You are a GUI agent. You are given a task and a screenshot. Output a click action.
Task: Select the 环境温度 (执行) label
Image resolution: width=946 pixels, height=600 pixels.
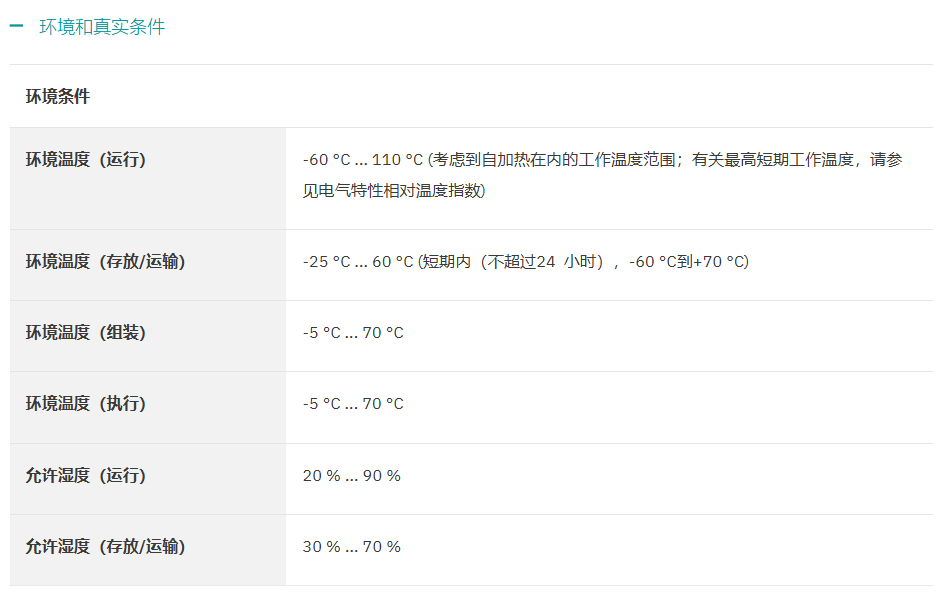point(86,403)
